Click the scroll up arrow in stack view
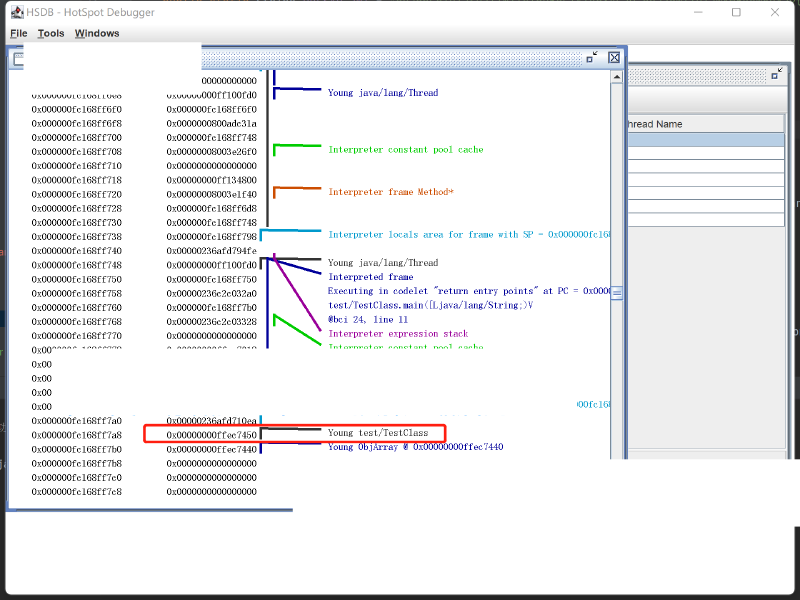Image resolution: width=800 pixels, height=600 pixels. [x=617, y=76]
